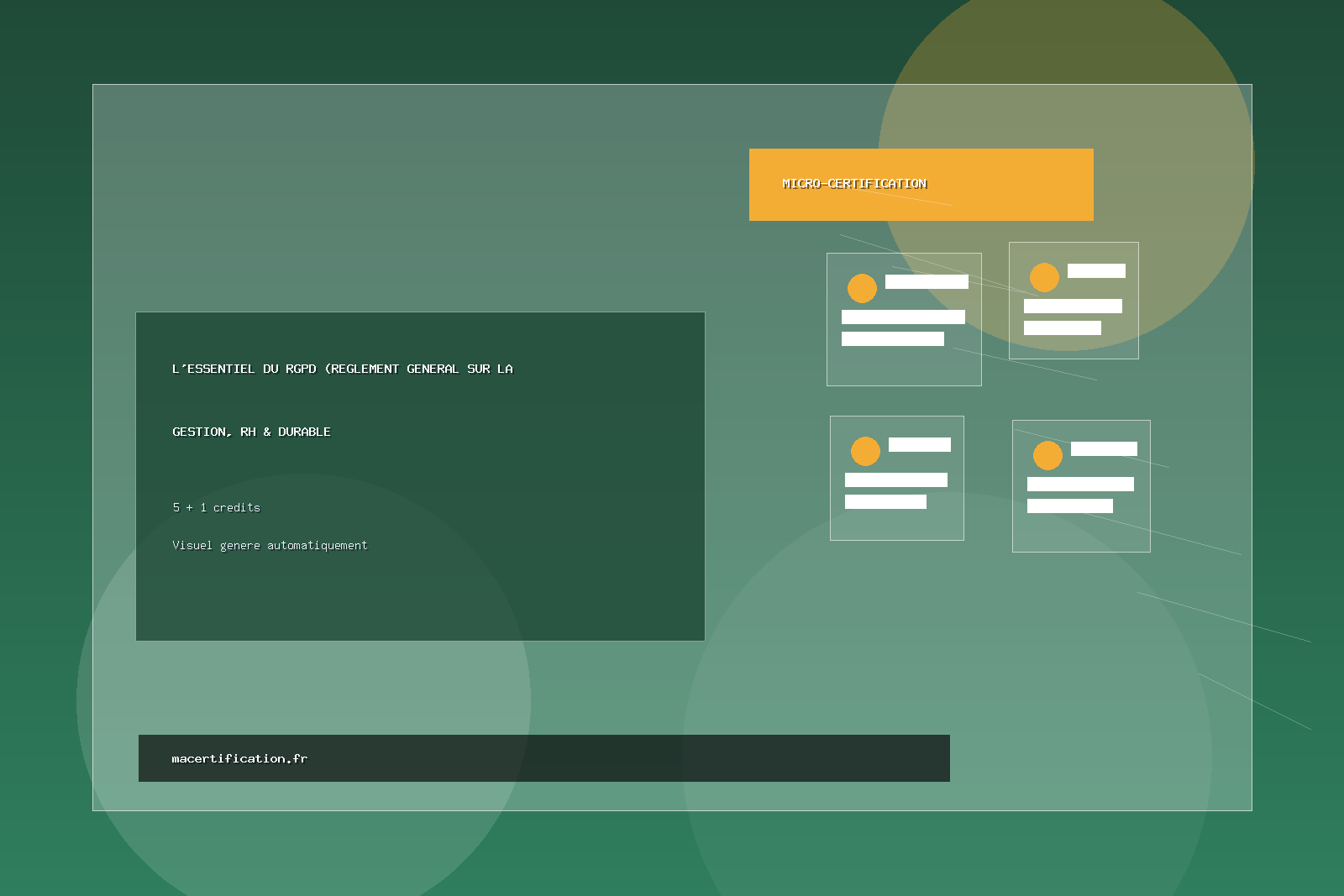Click the title L'ESSENTIEL DU RGPD
Screen dimensions: 1344x896
342,369
